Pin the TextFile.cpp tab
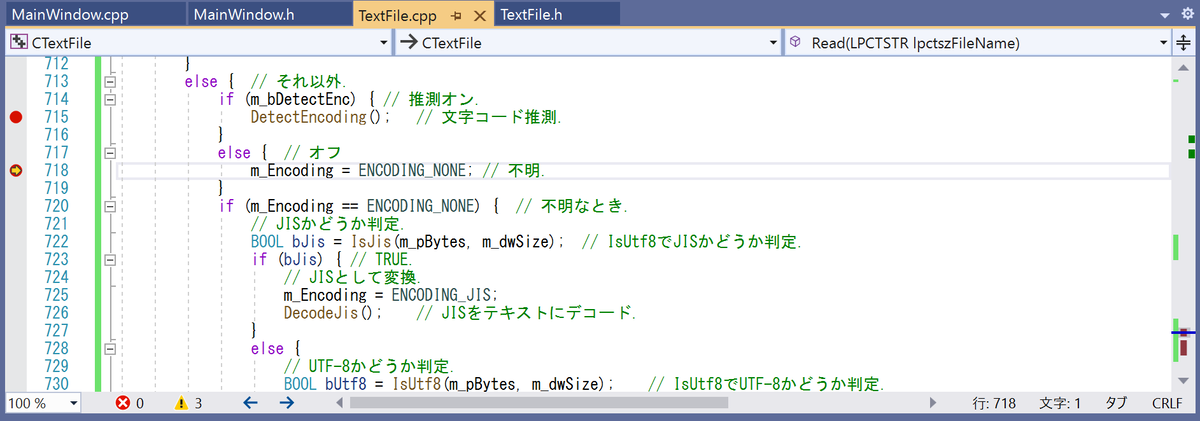Viewport: 1200px width, 421px height. point(455,15)
